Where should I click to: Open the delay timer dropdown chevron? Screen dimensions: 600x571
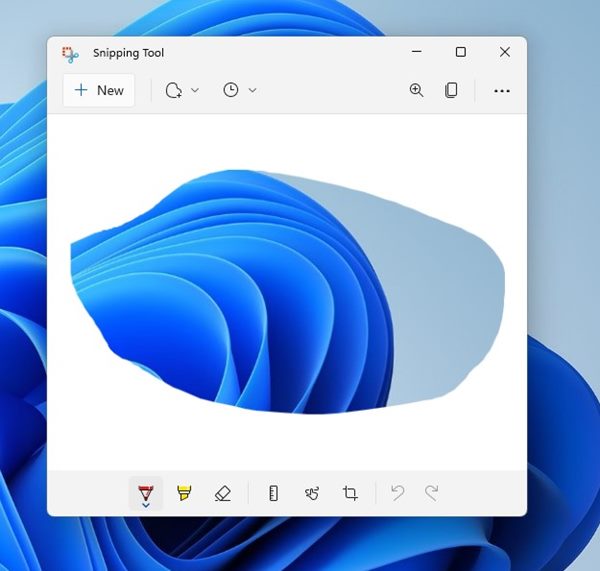[252, 90]
